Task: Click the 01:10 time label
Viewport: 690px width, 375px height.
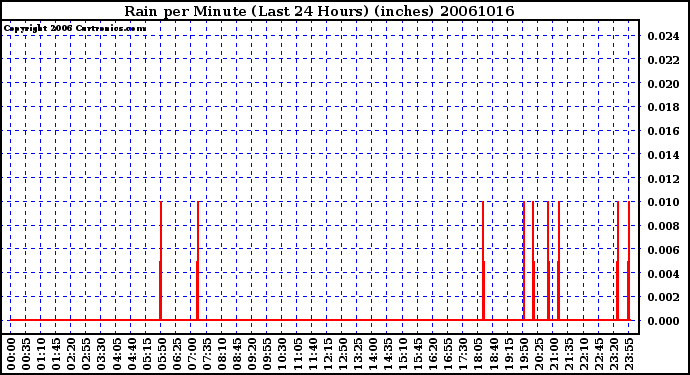Action: pos(40,354)
